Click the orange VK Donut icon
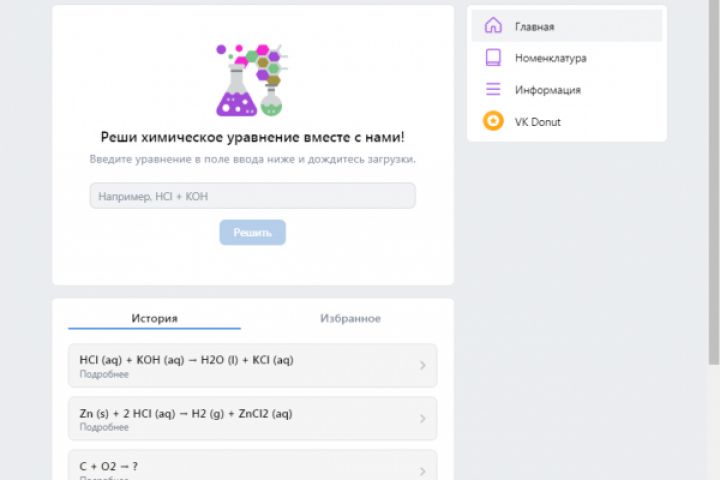The height and width of the screenshot is (480, 720). [493, 121]
